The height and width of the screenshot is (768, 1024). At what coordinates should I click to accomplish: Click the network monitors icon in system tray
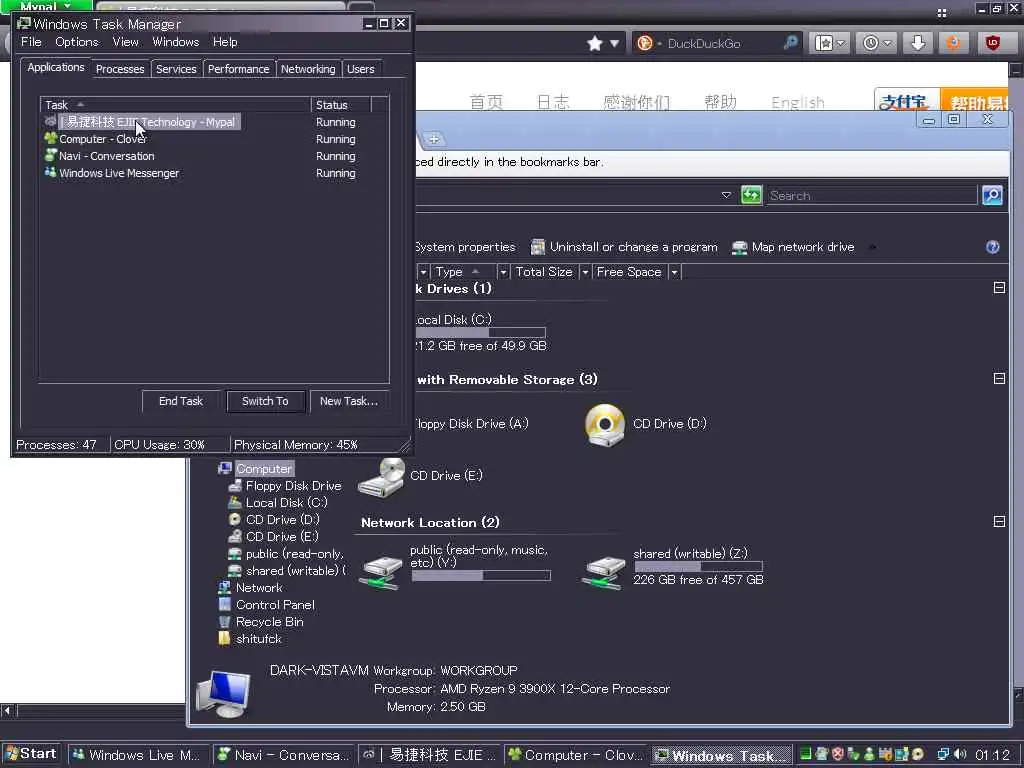943,754
